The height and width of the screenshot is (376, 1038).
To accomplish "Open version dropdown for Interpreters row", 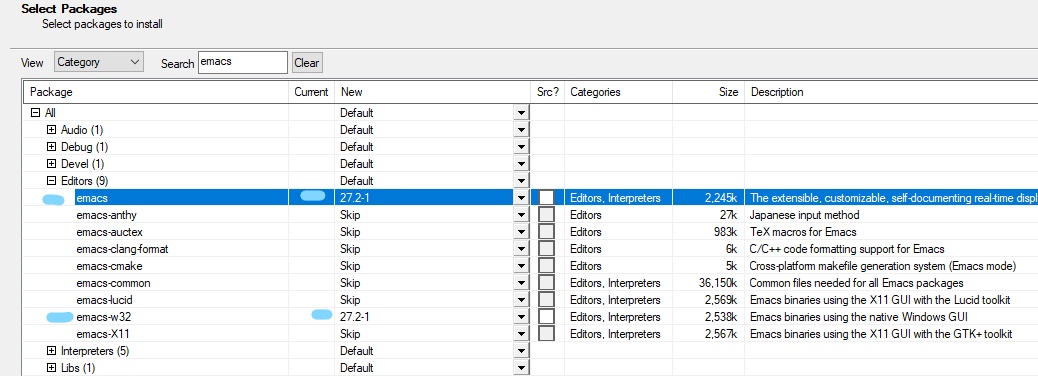I will [x=522, y=351].
